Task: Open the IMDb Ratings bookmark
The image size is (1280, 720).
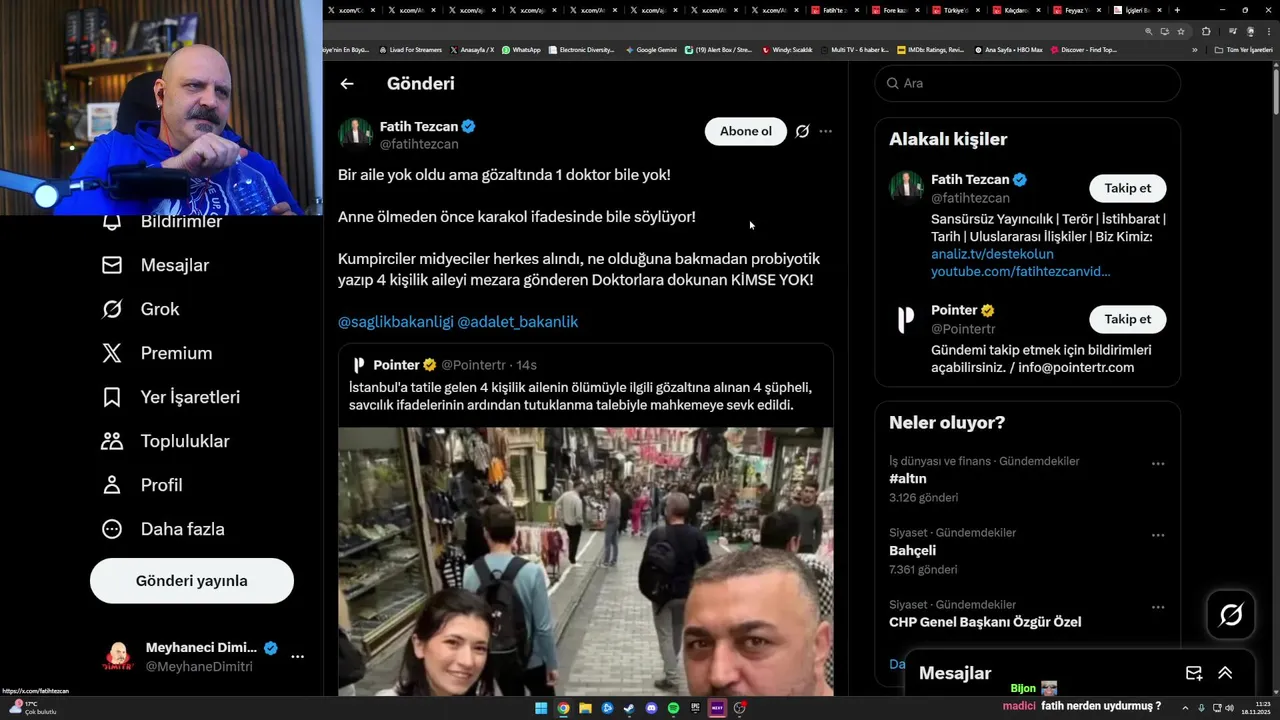Action: click(930, 49)
